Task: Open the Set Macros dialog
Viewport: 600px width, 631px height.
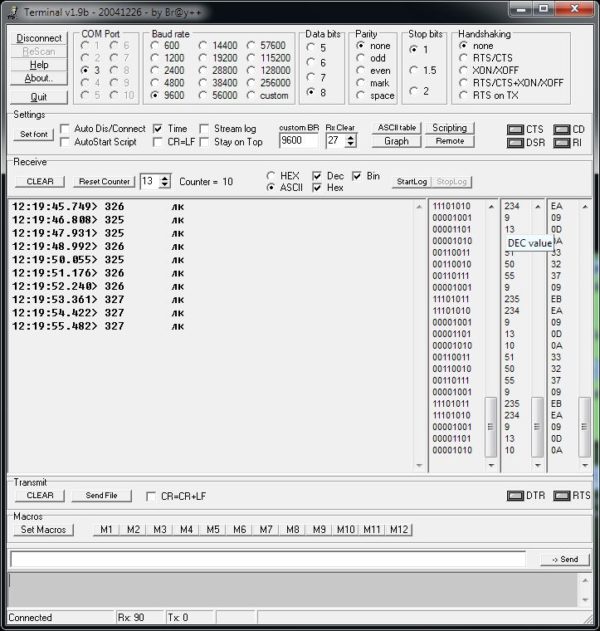Action: point(43,529)
